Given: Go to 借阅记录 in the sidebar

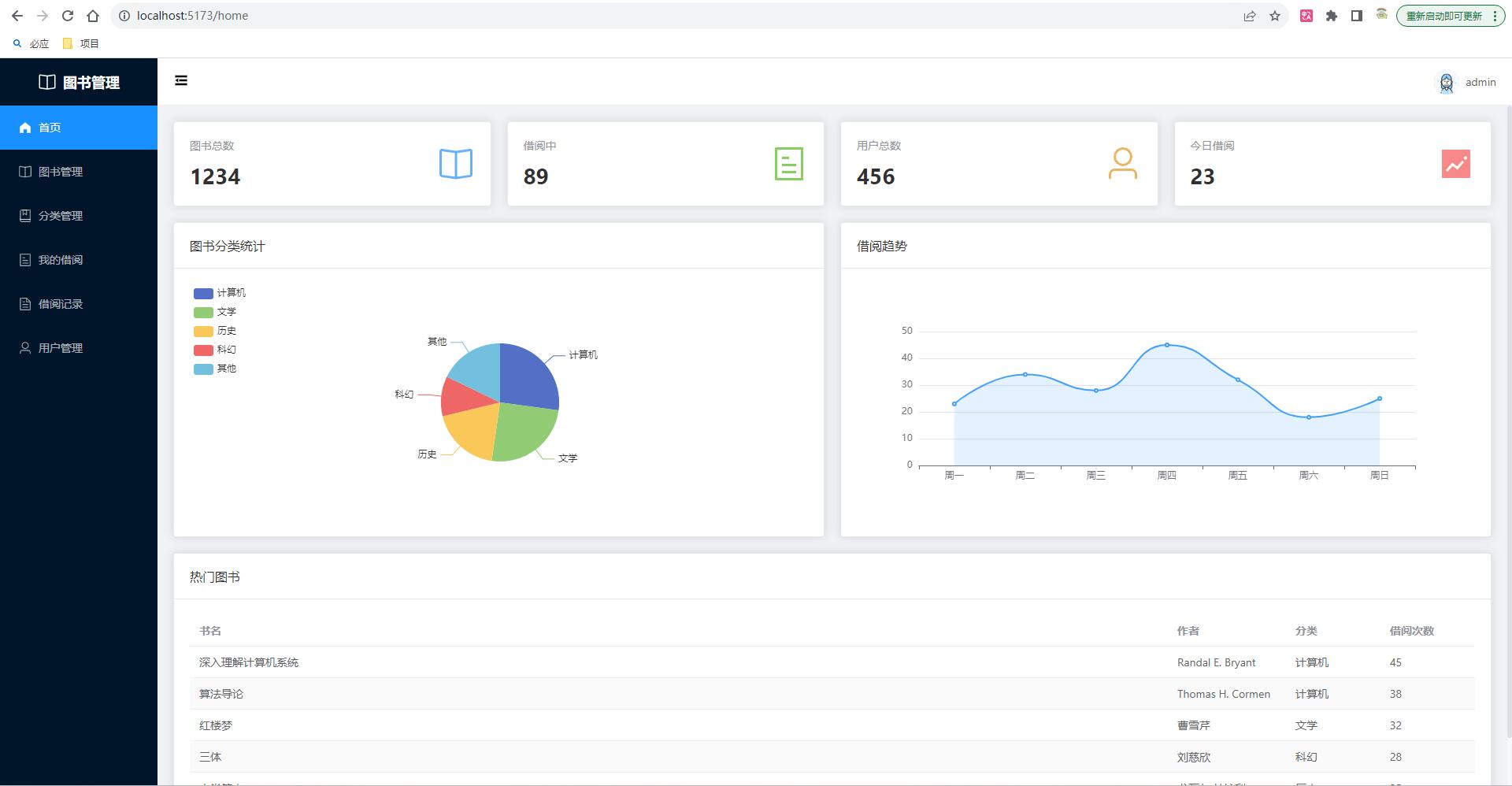Looking at the screenshot, I should point(61,304).
